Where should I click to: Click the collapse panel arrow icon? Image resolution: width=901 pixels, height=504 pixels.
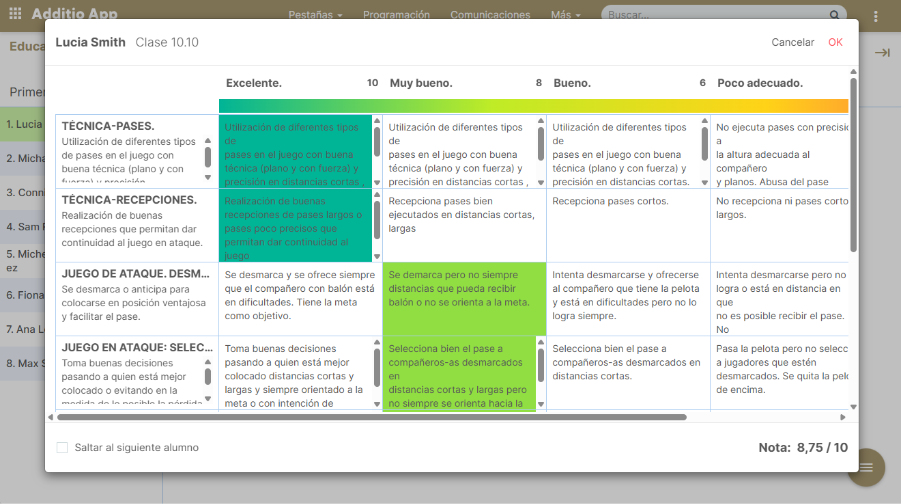[882, 52]
